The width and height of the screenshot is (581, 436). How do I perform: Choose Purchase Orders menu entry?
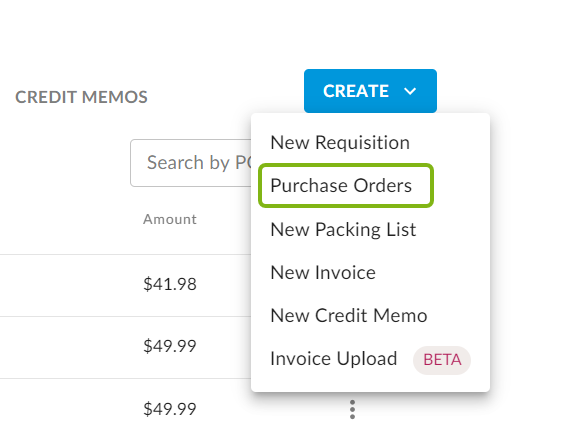[341, 186]
